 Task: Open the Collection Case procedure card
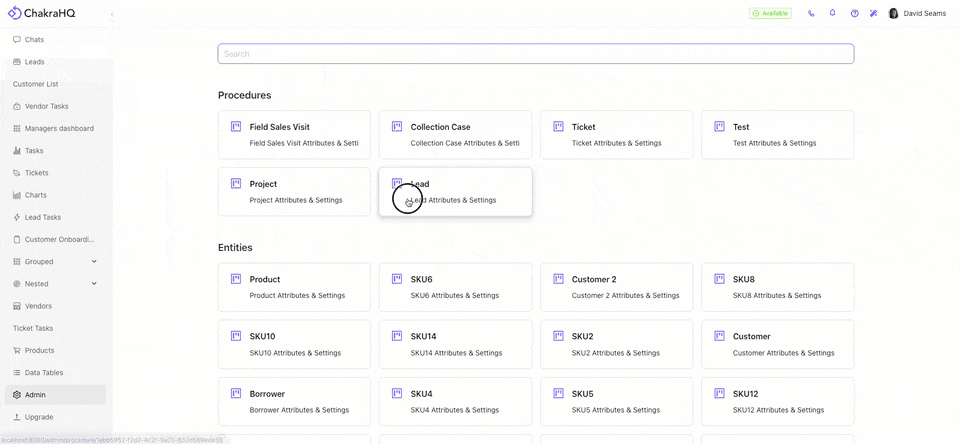455,135
